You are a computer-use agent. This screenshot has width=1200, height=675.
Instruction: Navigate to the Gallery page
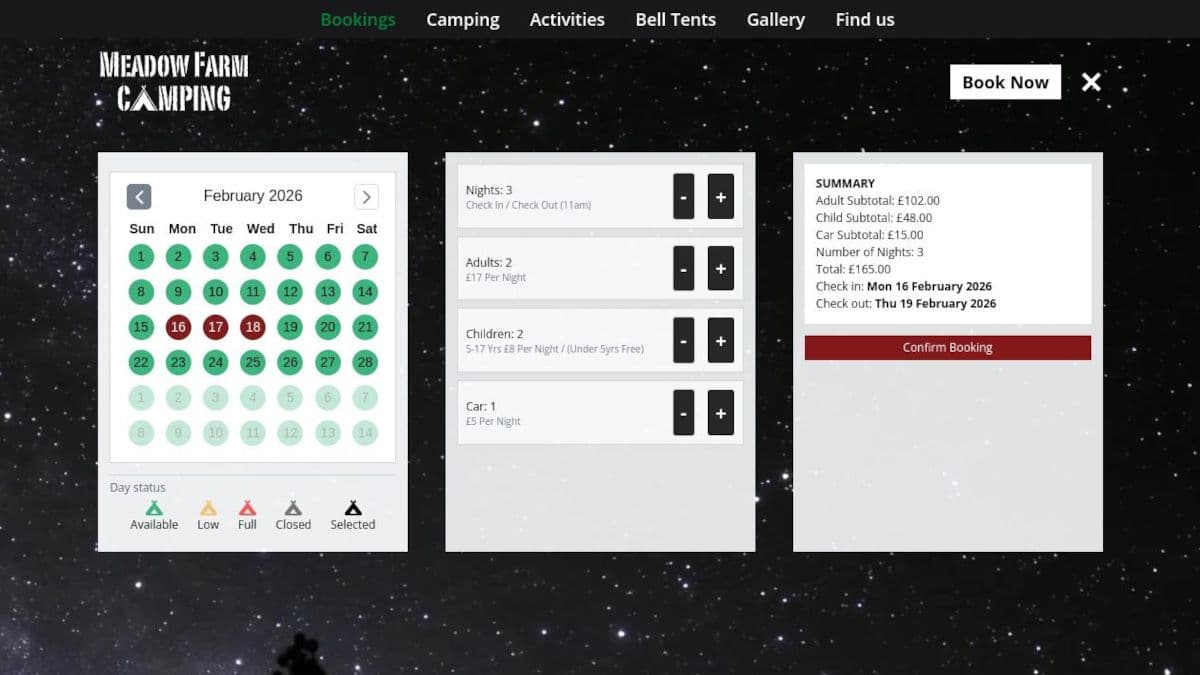pos(775,19)
